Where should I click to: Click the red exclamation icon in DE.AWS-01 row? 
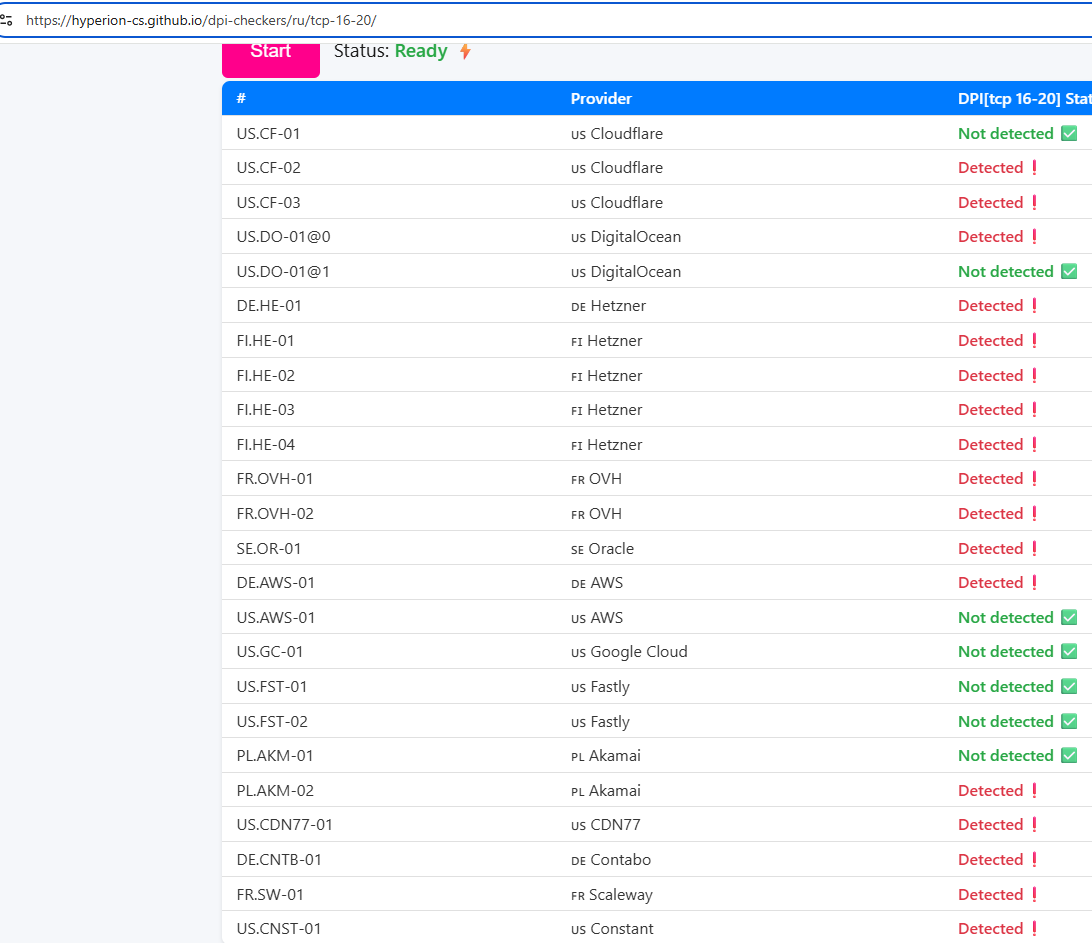1034,582
